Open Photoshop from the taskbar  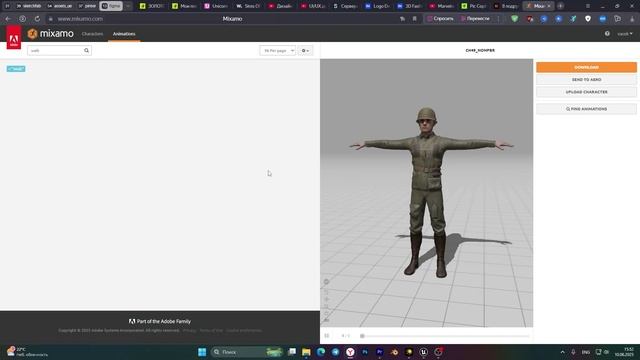(365, 352)
